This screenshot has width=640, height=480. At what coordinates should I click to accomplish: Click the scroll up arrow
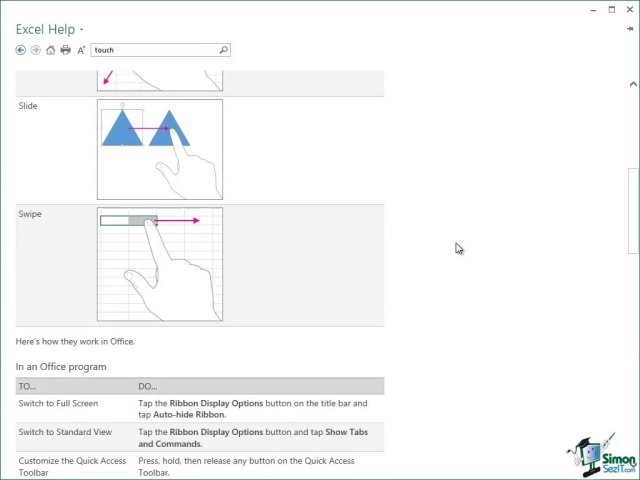click(x=633, y=84)
